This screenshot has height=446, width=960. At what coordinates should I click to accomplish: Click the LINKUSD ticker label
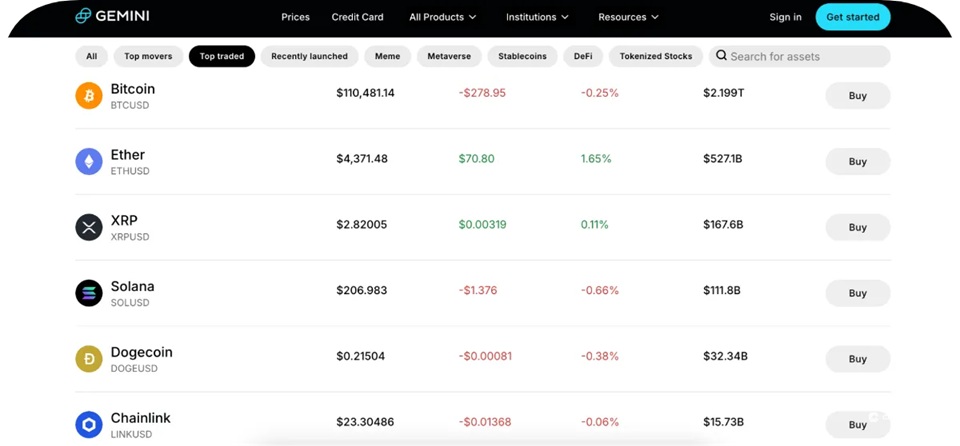pyautogui.click(x=131, y=434)
